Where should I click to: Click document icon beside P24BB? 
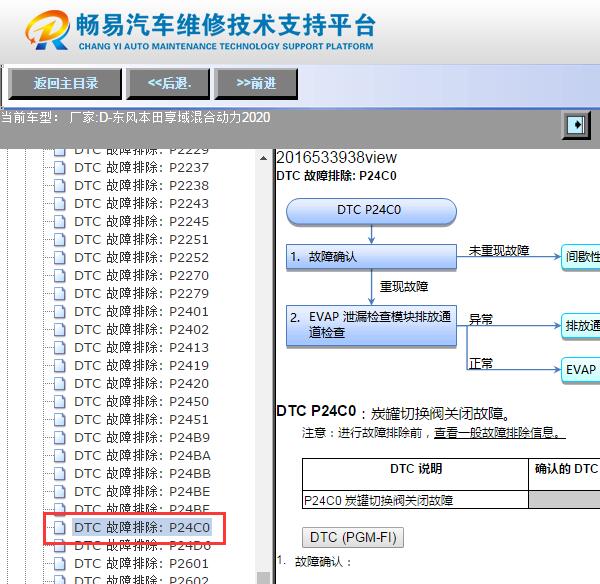tap(59, 473)
